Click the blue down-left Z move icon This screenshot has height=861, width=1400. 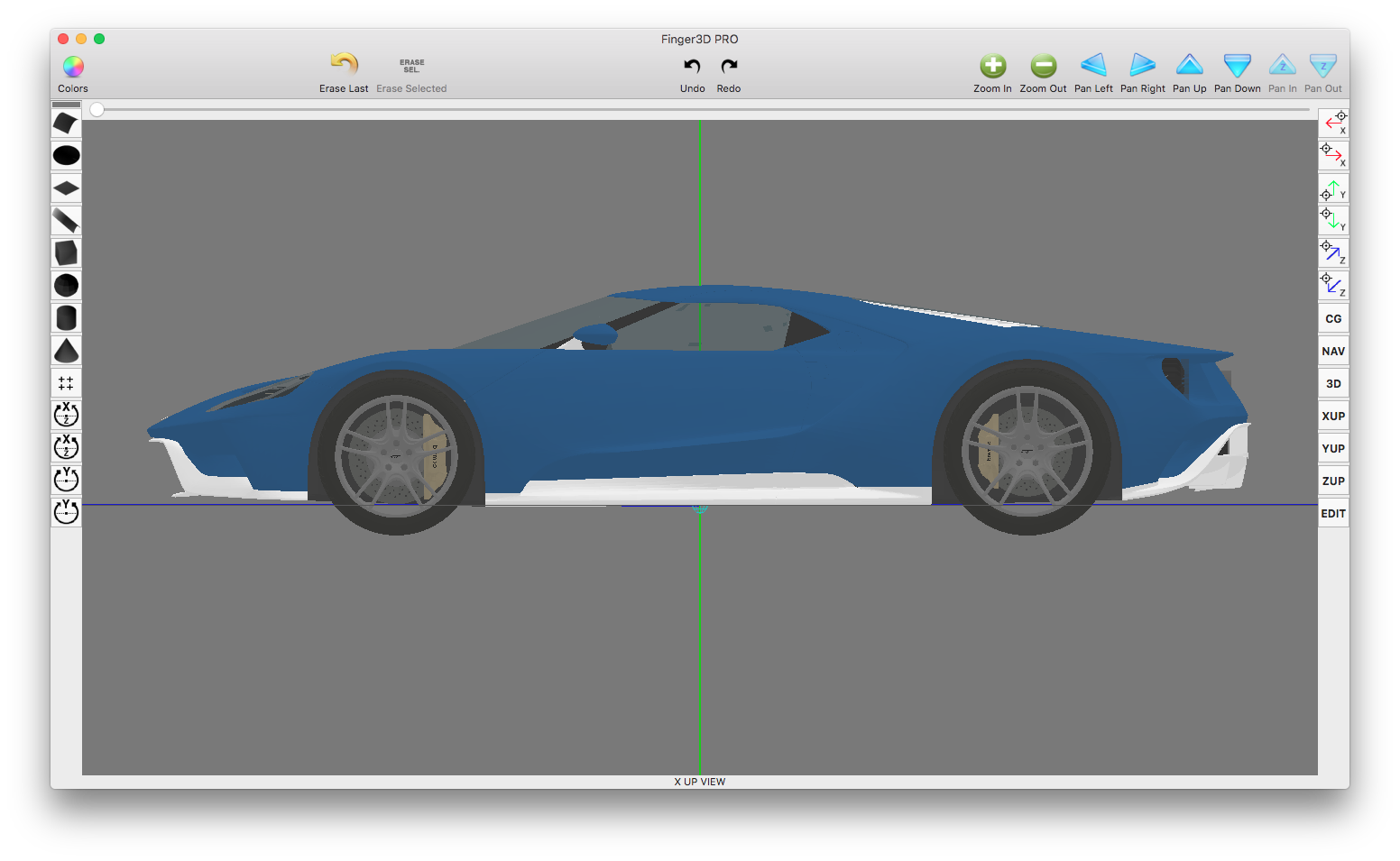coord(1333,285)
